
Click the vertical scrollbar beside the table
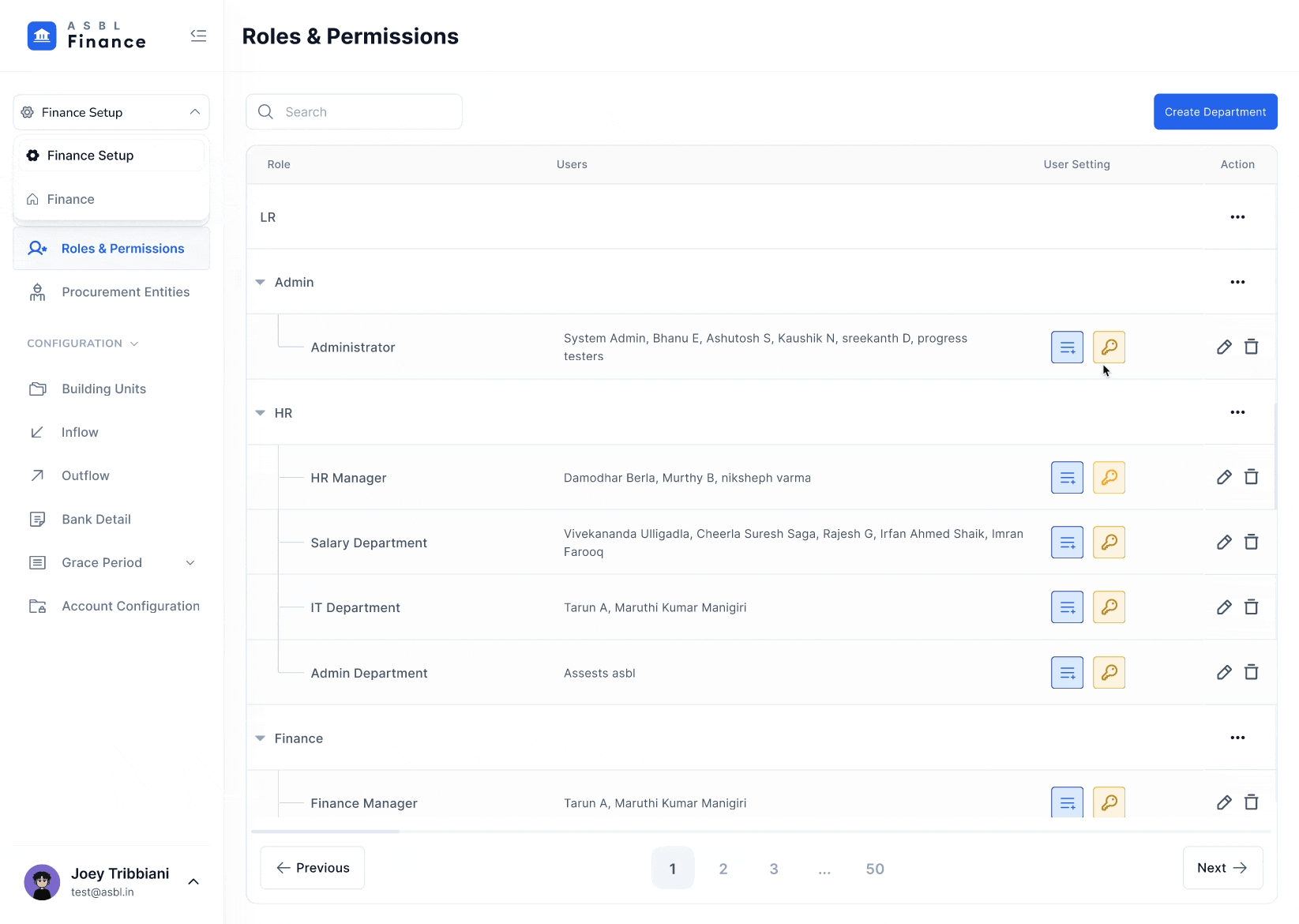pos(1276,456)
